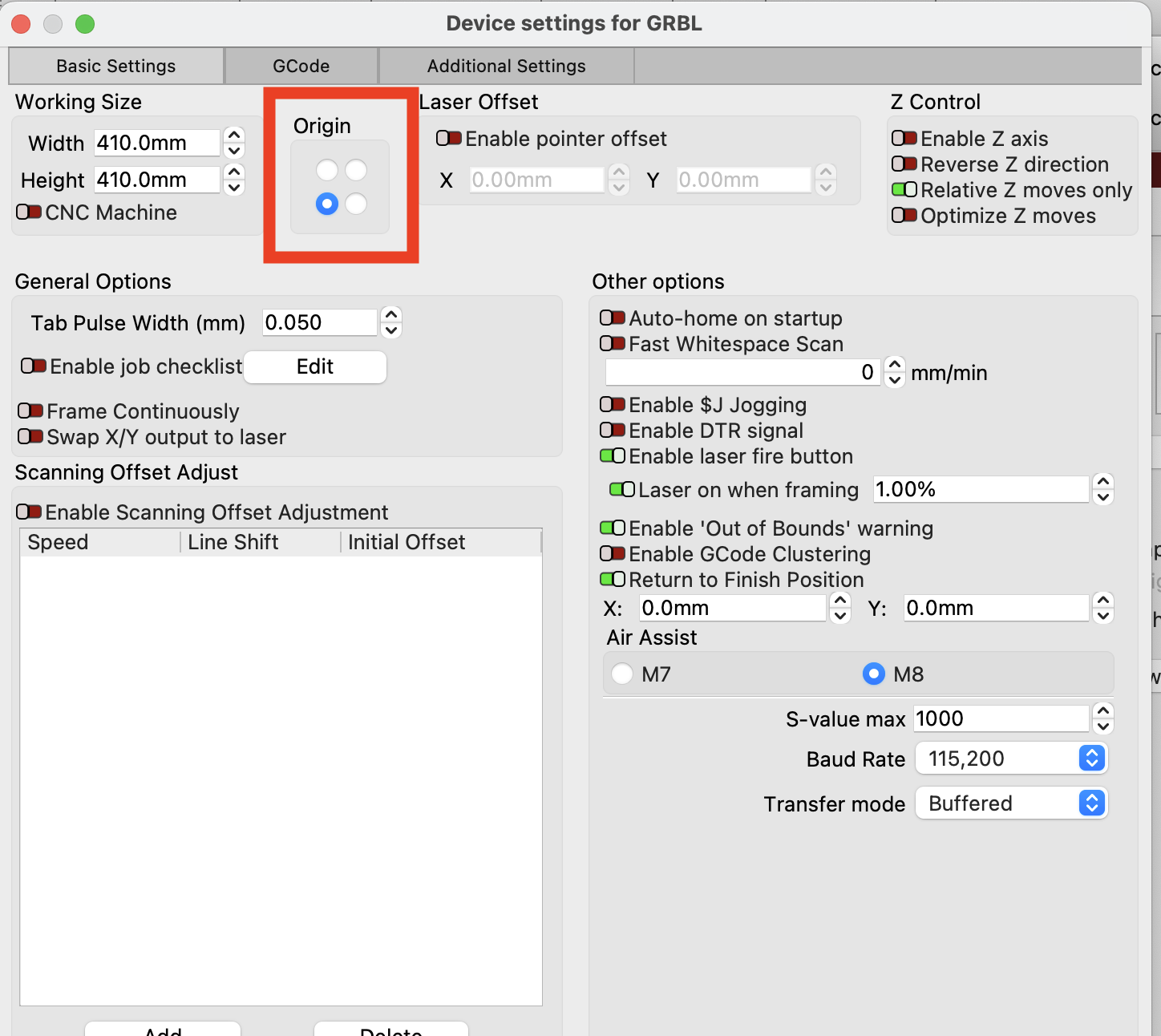Toggle the CNC Machine switch
Screen dimensions: 1161x1036
[x=29, y=212]
